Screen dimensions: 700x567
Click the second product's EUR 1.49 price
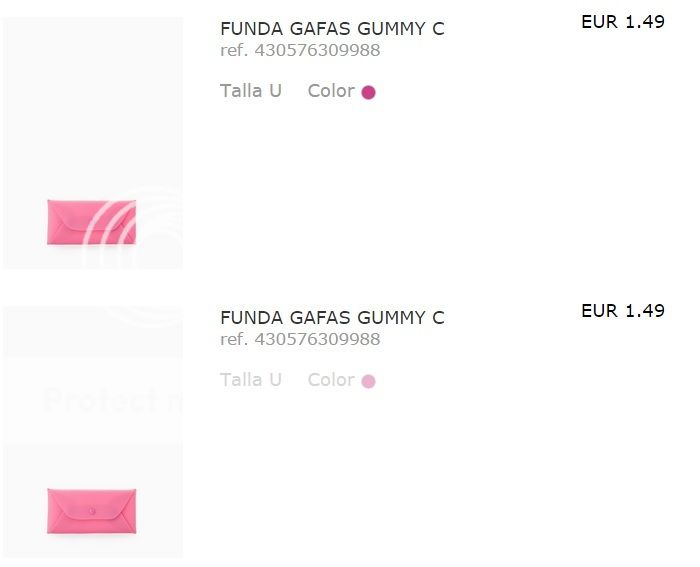click(622, 311)
